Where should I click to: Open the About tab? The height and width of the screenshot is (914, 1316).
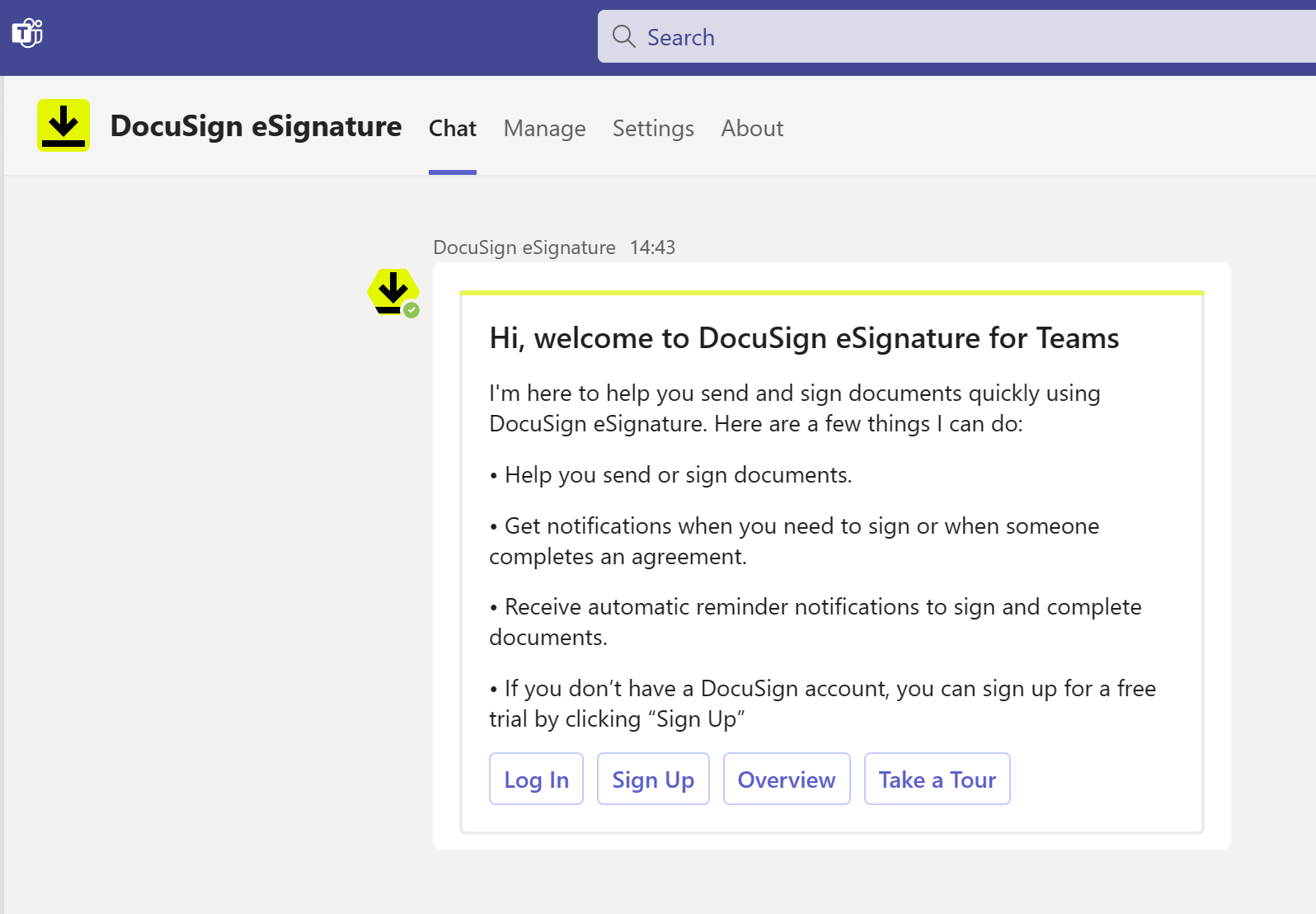point(752,129)
